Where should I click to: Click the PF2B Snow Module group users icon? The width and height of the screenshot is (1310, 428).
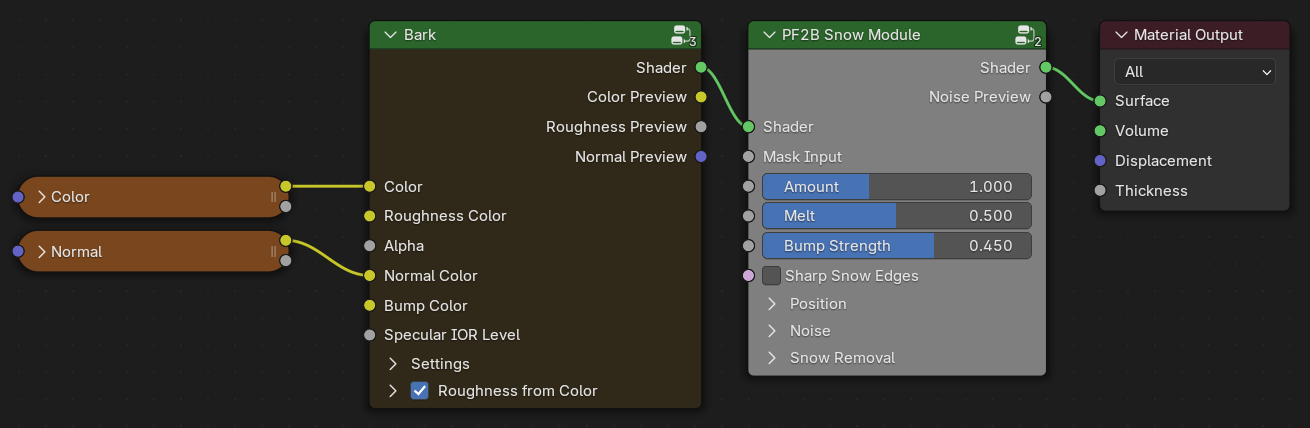[x=1027, y=36]
